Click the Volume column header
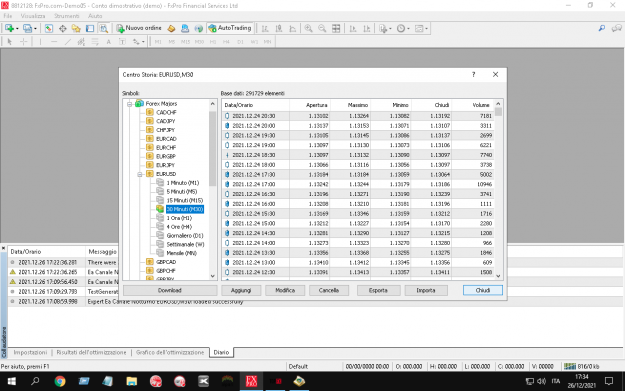Image resolution: width=625 pixels, height=391 pixels. 473,105
